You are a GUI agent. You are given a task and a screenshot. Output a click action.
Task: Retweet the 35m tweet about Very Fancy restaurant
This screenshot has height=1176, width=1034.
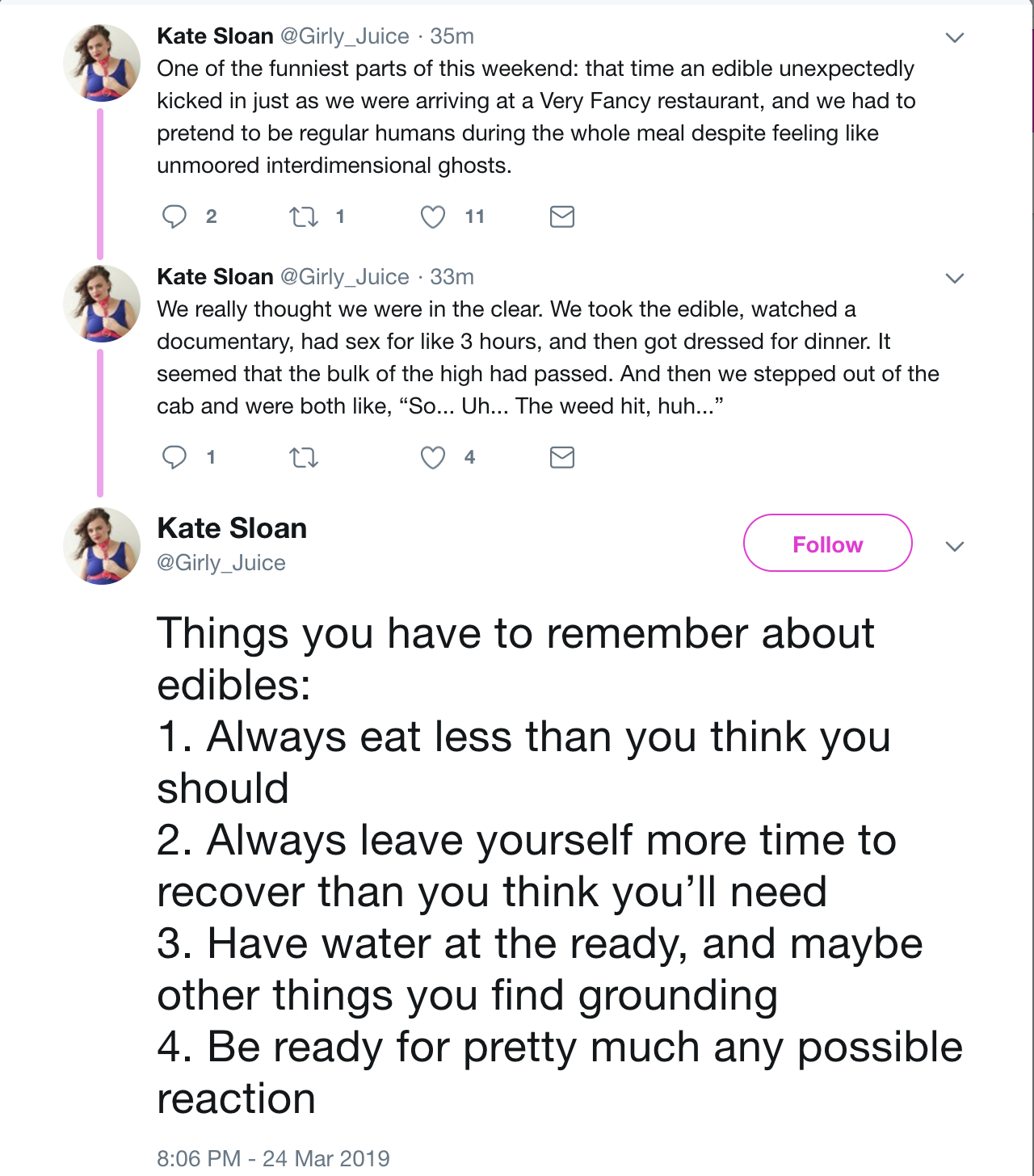304,216
